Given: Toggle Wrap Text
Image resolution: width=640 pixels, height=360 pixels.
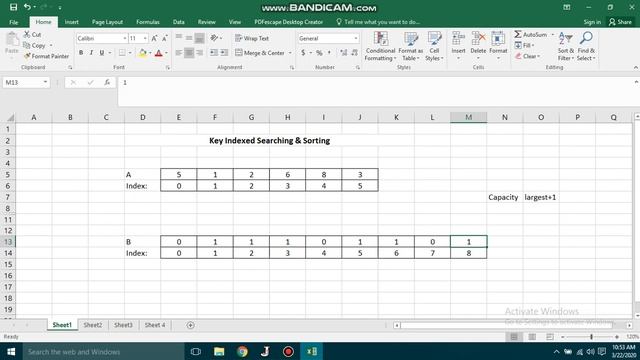Looking at the screenshot, I should point(252,38).
